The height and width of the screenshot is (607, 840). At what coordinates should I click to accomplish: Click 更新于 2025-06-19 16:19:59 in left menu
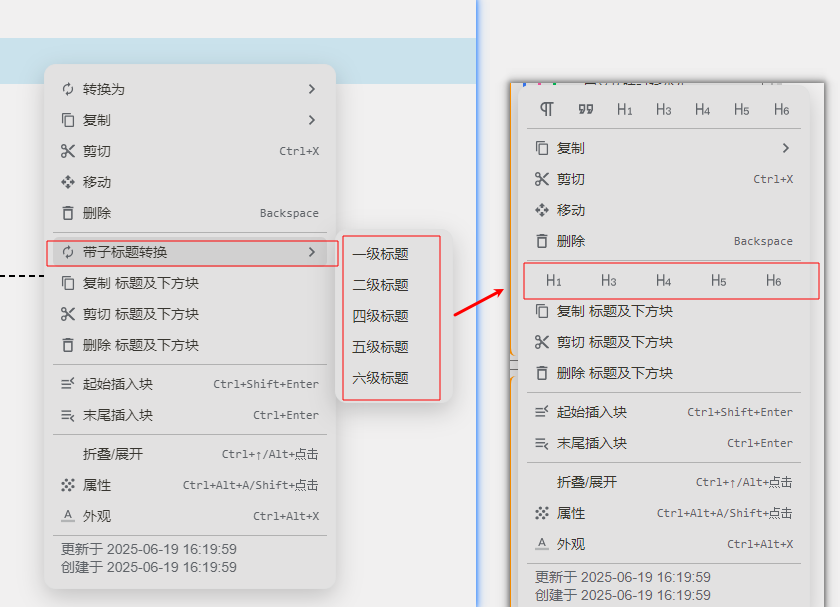tap(149, 549)
